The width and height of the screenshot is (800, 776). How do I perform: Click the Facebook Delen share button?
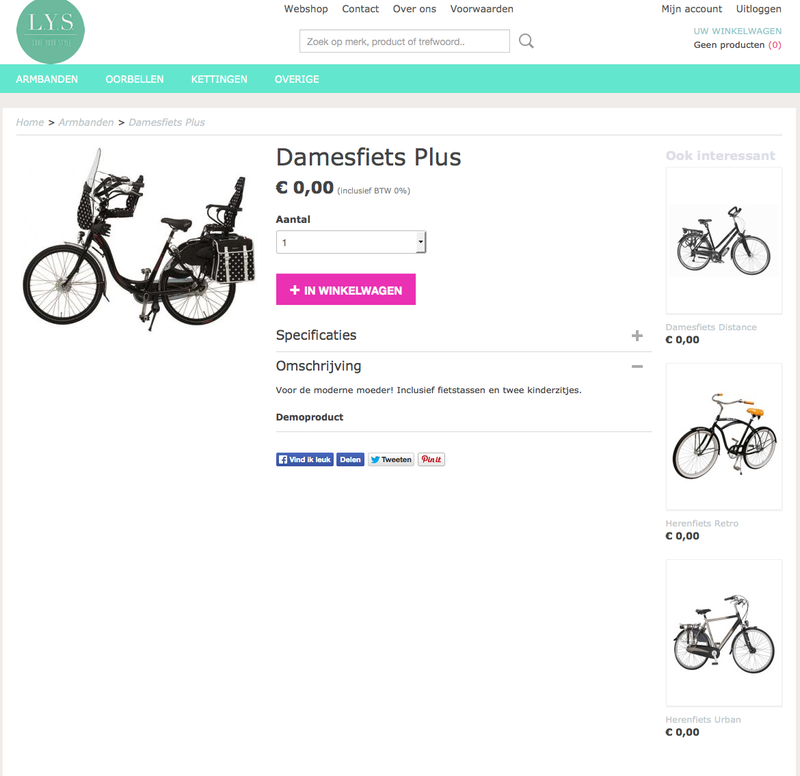pos(350,459)
